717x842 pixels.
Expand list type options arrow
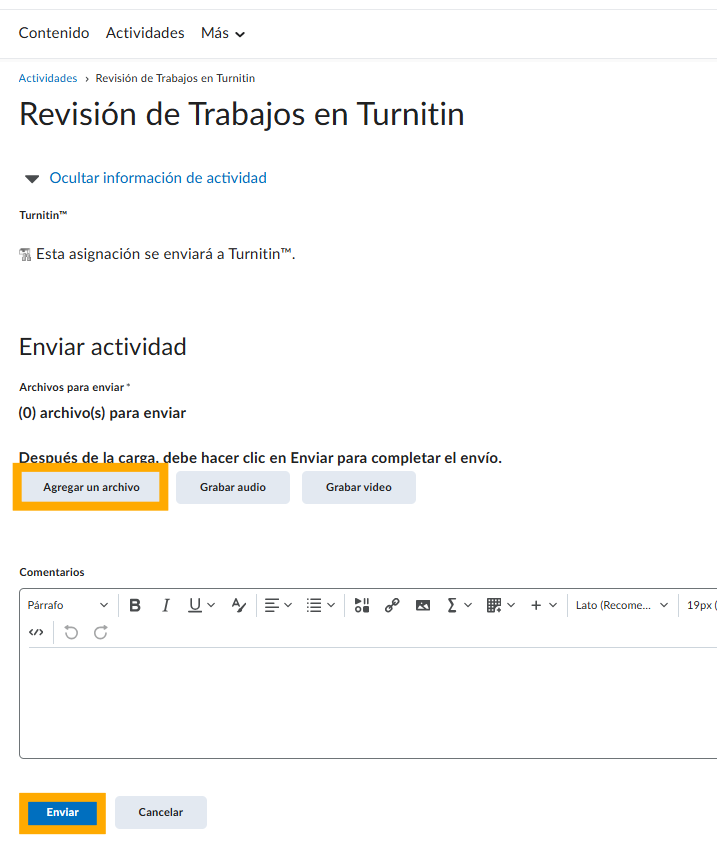(x=331, y=605)
